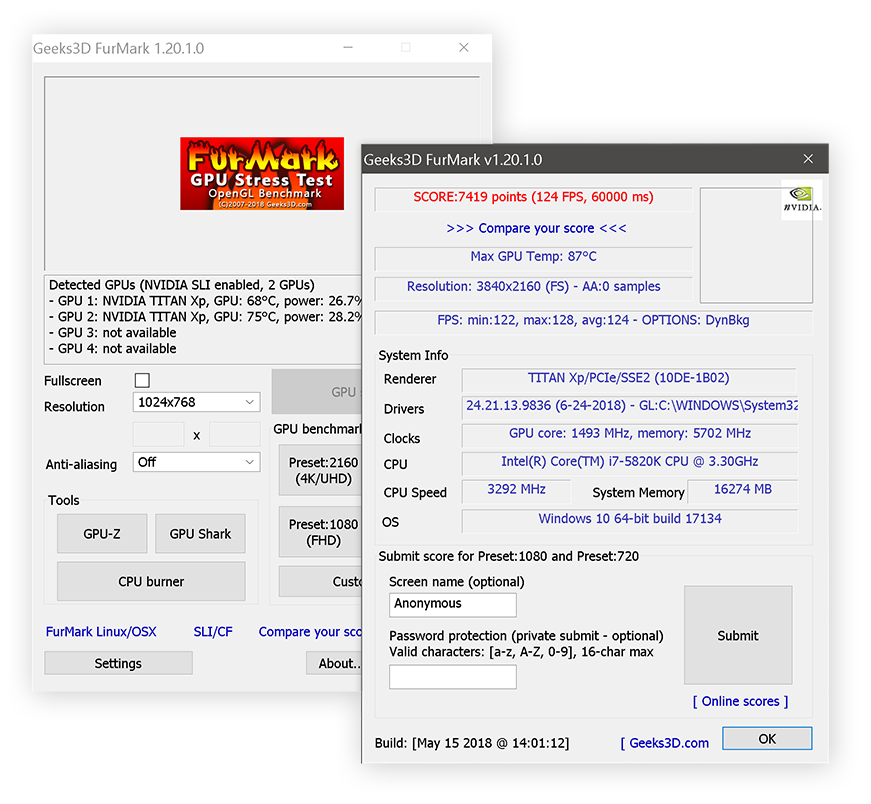871x804 pixels.
Task: Visit the Geeks3D.com website link
Action: click(664, 743)
